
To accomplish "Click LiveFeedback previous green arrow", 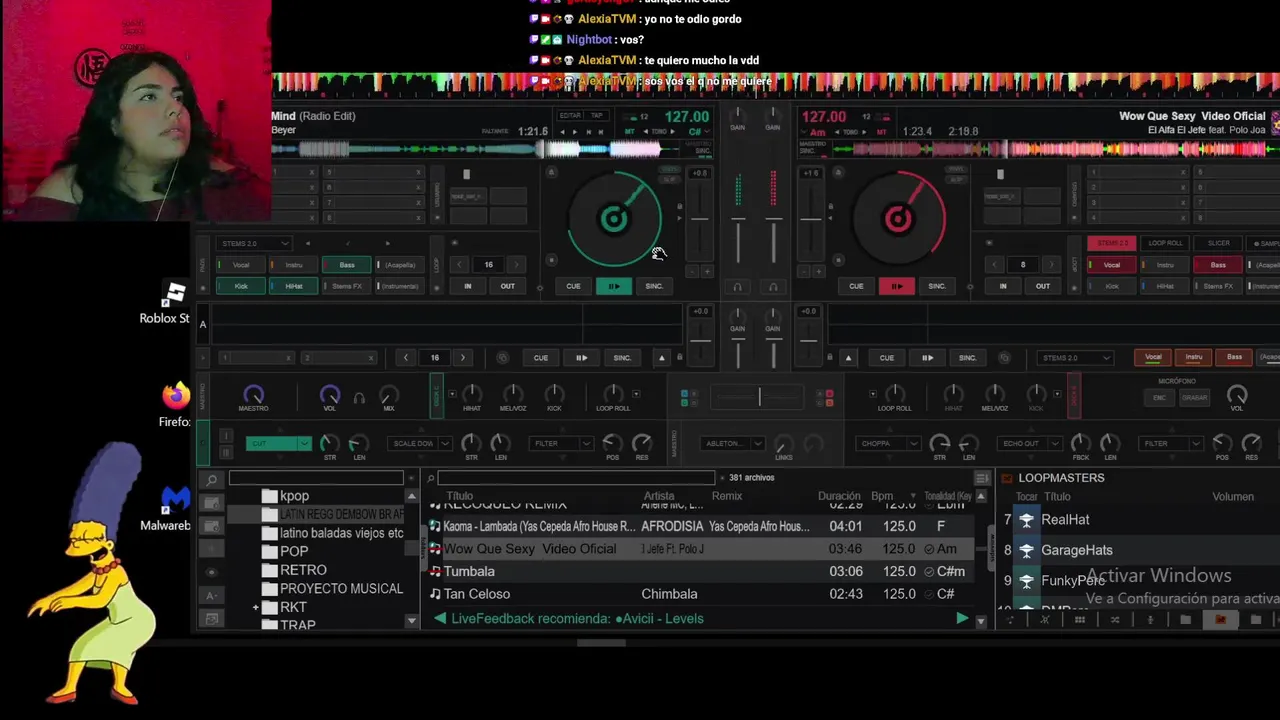I will tap(440, 619).
